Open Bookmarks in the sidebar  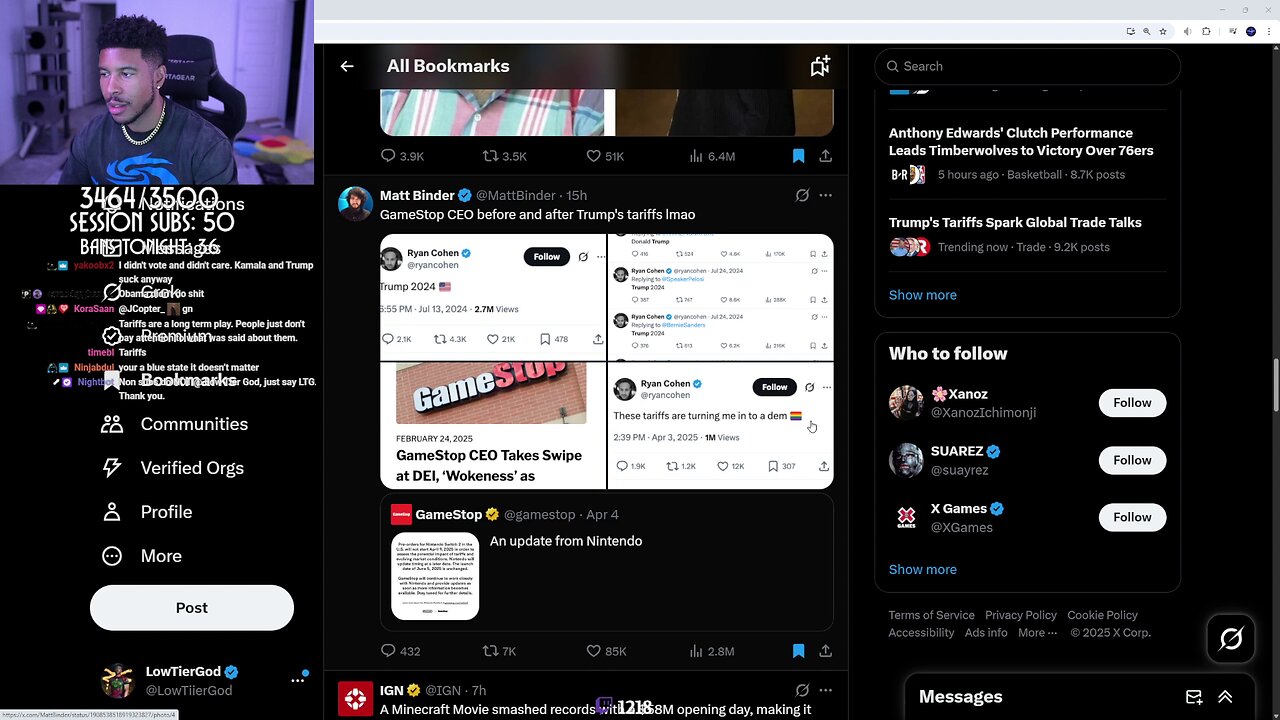pyautogui.click(x=170, y=380)
